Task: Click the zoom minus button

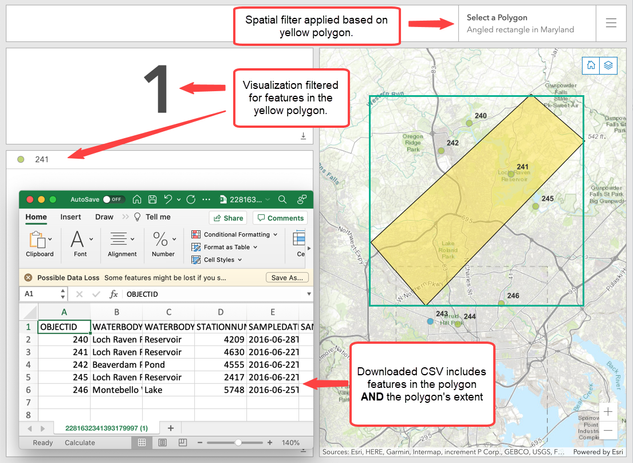Action: tap(199, 443)
